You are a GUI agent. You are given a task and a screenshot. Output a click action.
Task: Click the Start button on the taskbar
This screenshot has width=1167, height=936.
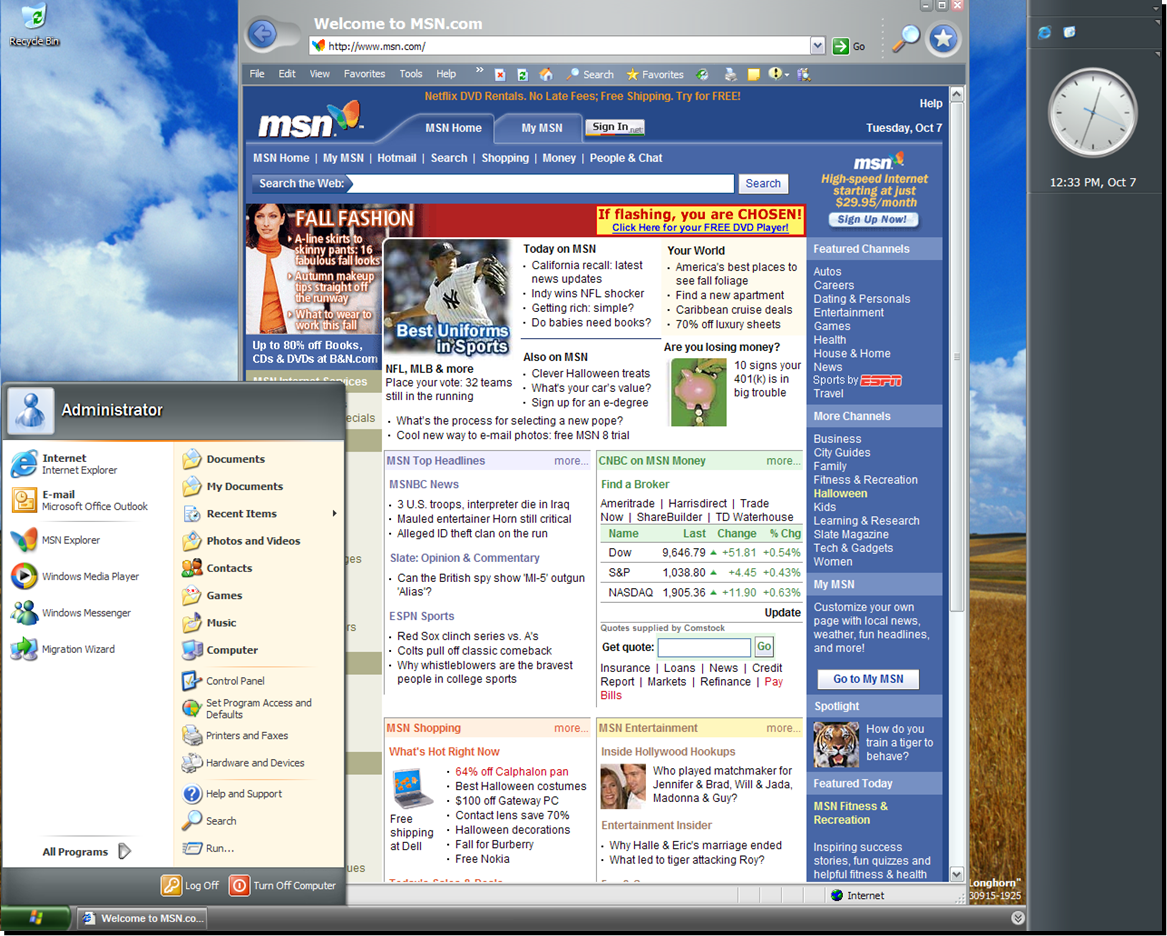point(35,918)
